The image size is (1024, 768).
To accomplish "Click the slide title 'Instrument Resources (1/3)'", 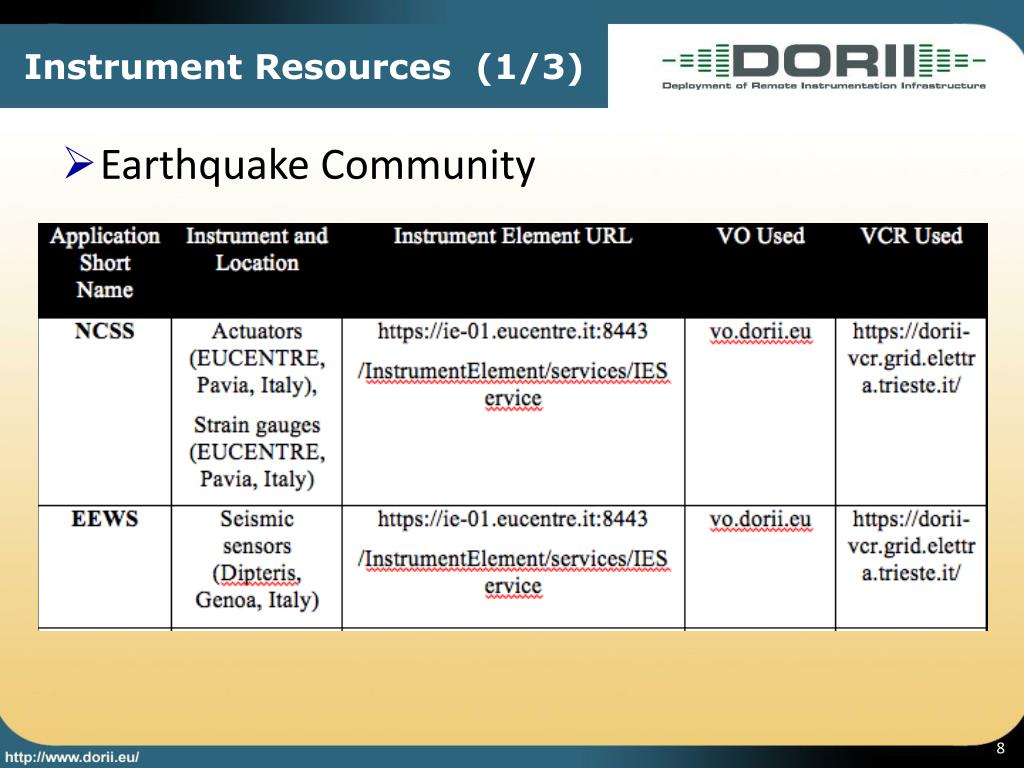I will tap(303, 67).
